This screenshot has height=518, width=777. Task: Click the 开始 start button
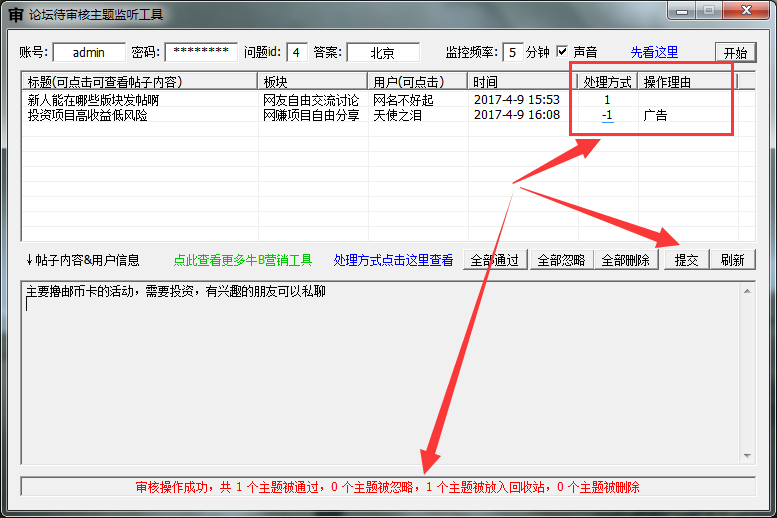[x=735, y=53]
